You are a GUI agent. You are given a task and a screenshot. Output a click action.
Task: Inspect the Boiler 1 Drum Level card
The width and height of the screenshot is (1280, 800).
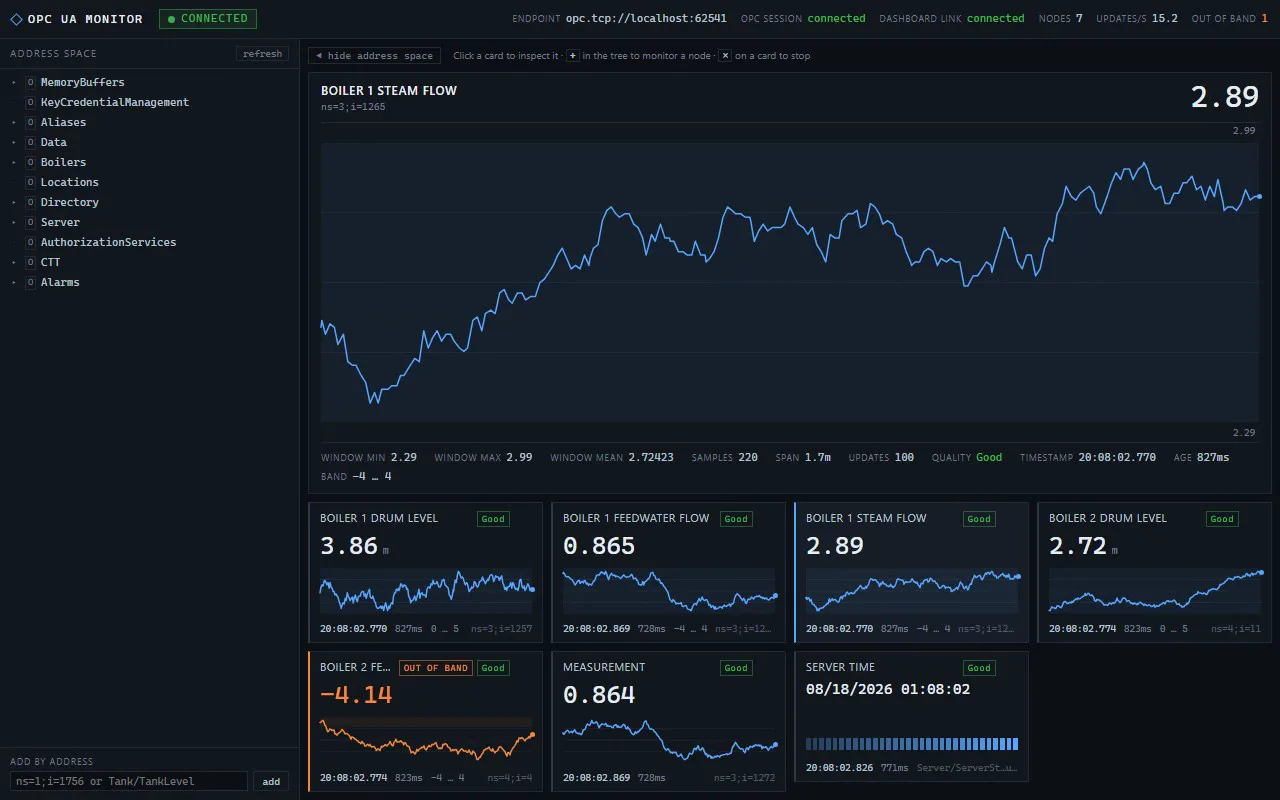(x=425, y=572)
